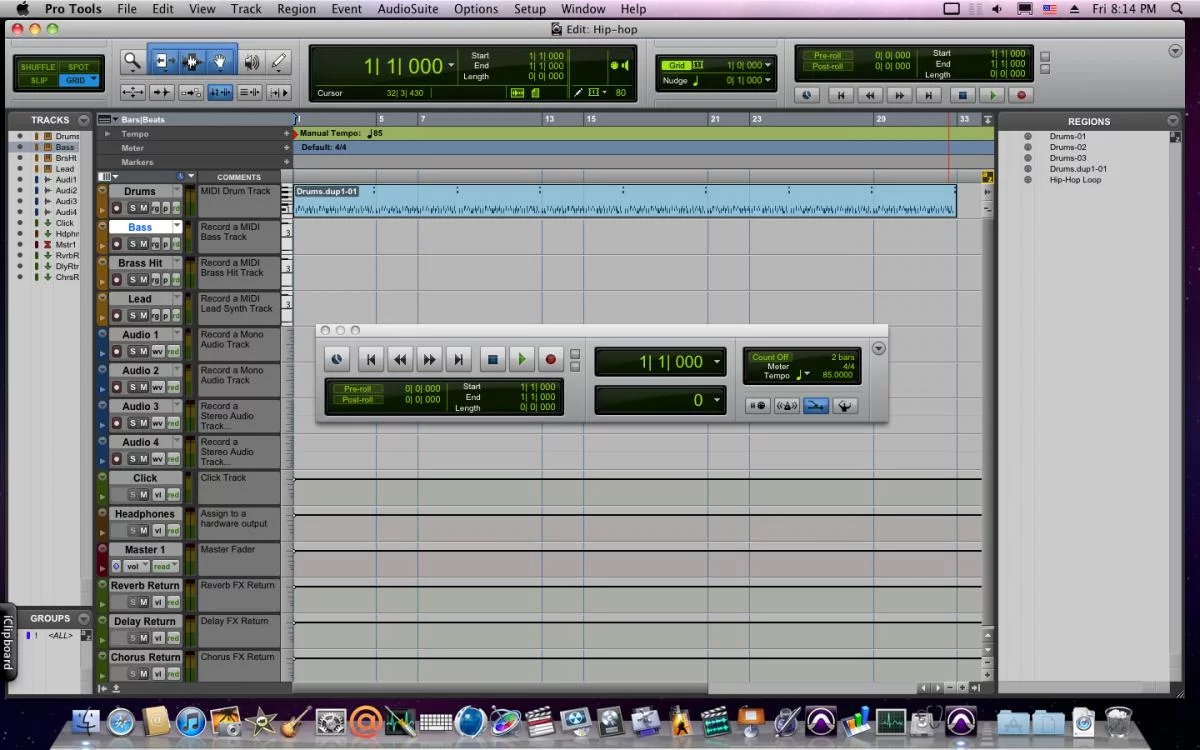
Task: Activate Shuffle edit mode
Action: point(38,67)
